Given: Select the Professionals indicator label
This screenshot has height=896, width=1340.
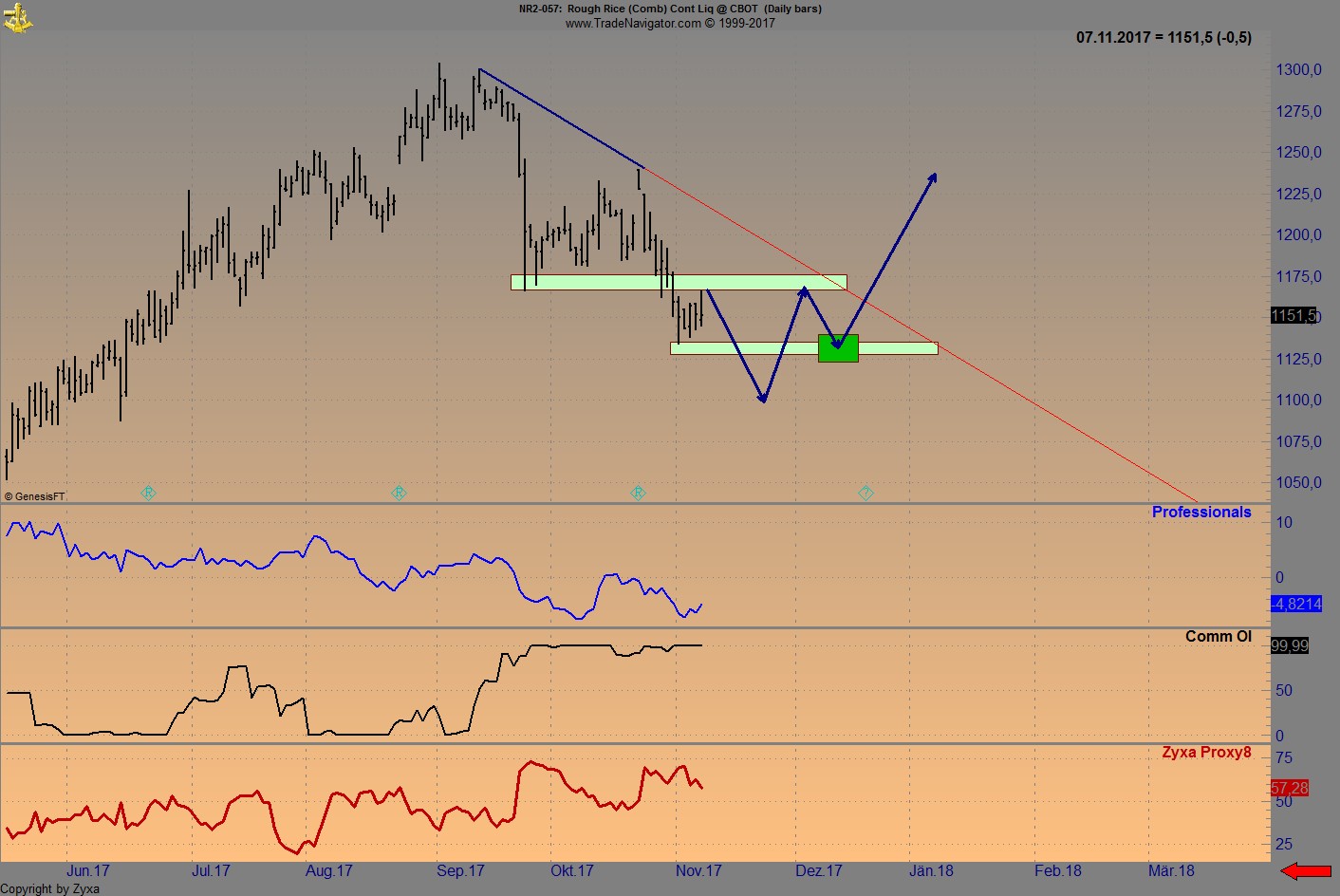Looking at the screenshot, I should pos(1201,513).
